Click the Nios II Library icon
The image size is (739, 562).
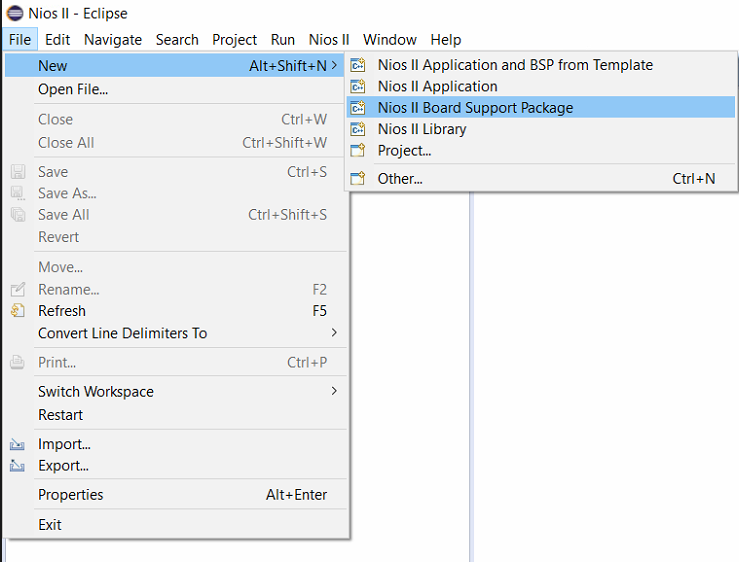pyautogui.click(x=358, y=130)
